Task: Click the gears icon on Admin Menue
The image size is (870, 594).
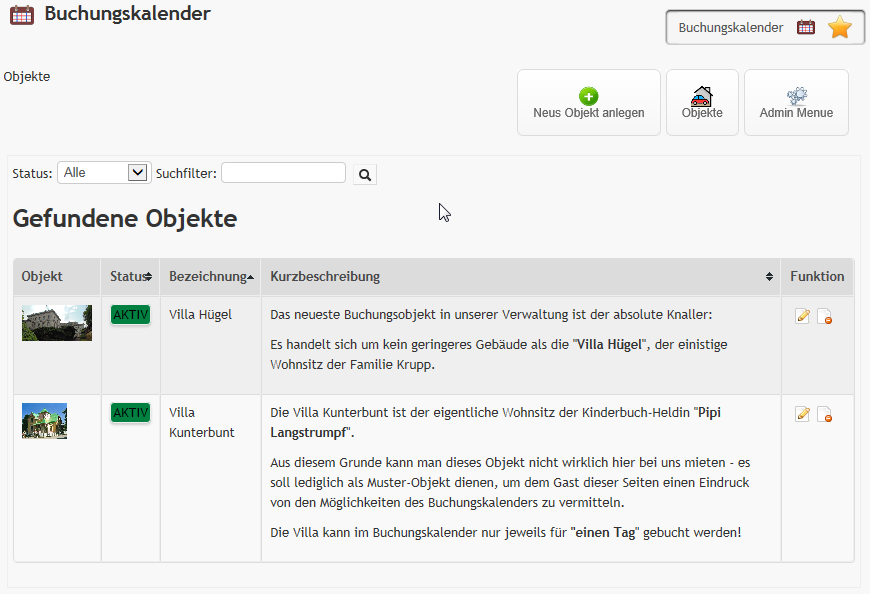Action: coord(796,94)
